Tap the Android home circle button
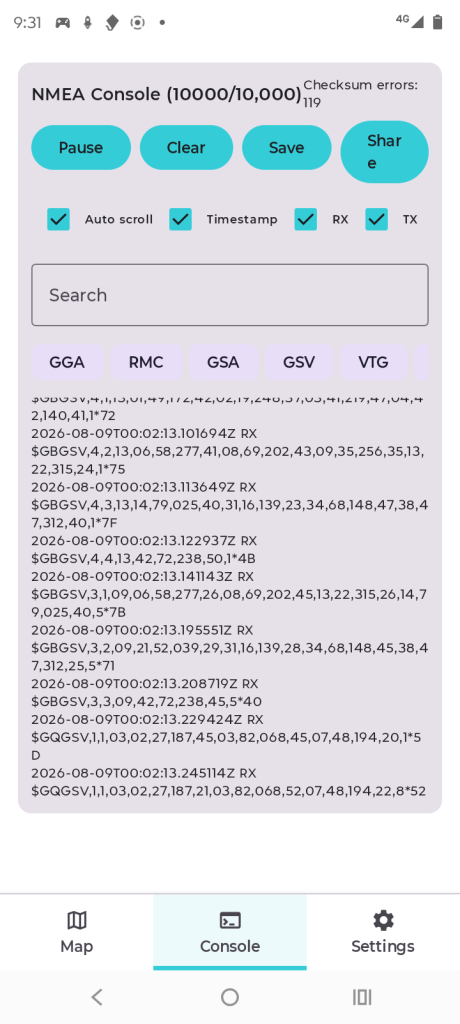 point(230,997)
